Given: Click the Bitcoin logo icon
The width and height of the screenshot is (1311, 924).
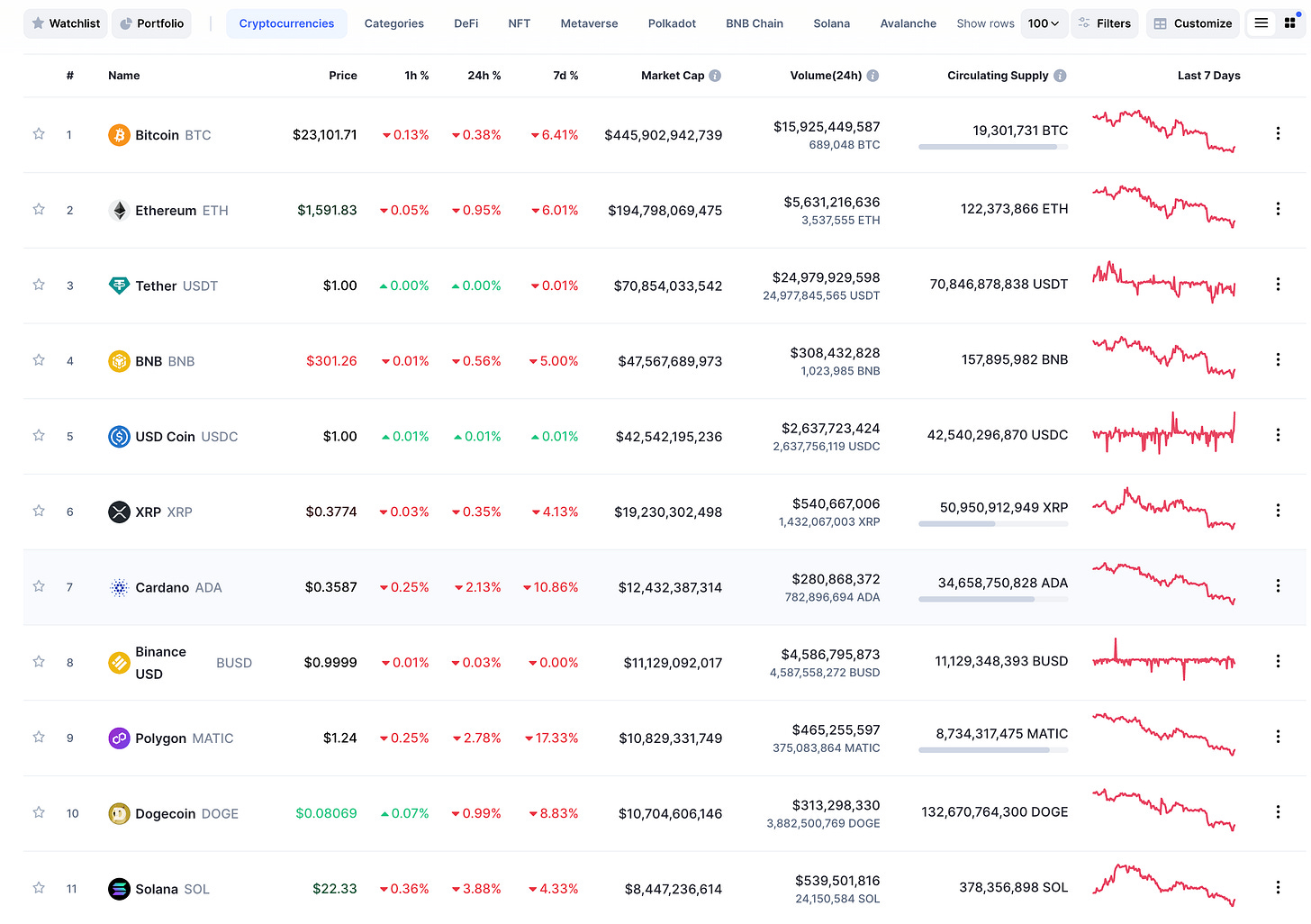Looking at the screenshot, I should pos(119,135).
